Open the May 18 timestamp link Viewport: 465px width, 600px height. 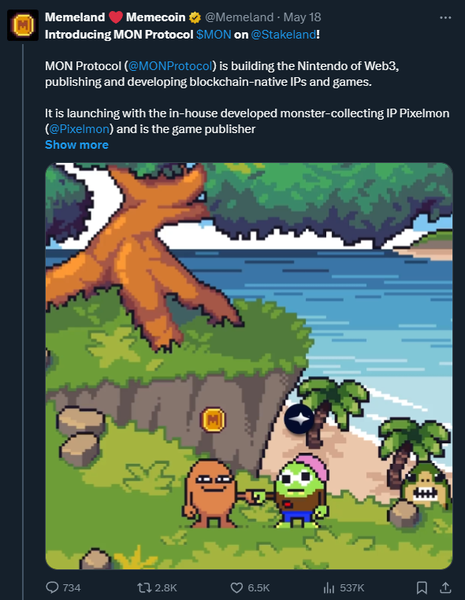[302, 17]
